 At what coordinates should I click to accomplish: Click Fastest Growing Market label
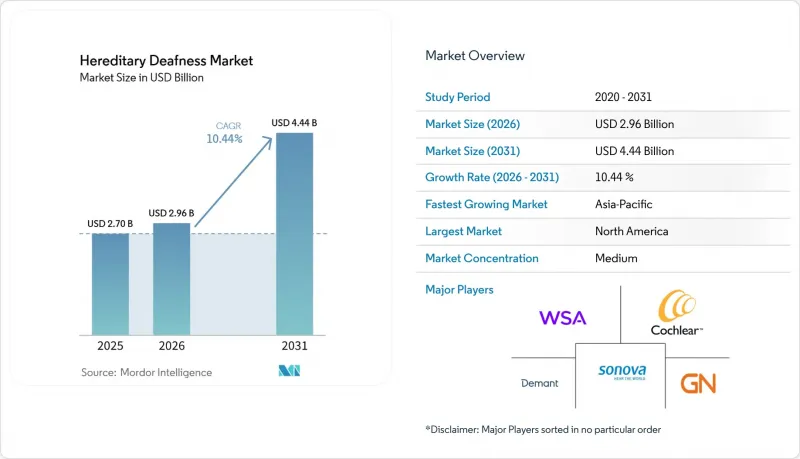[486, 204]
